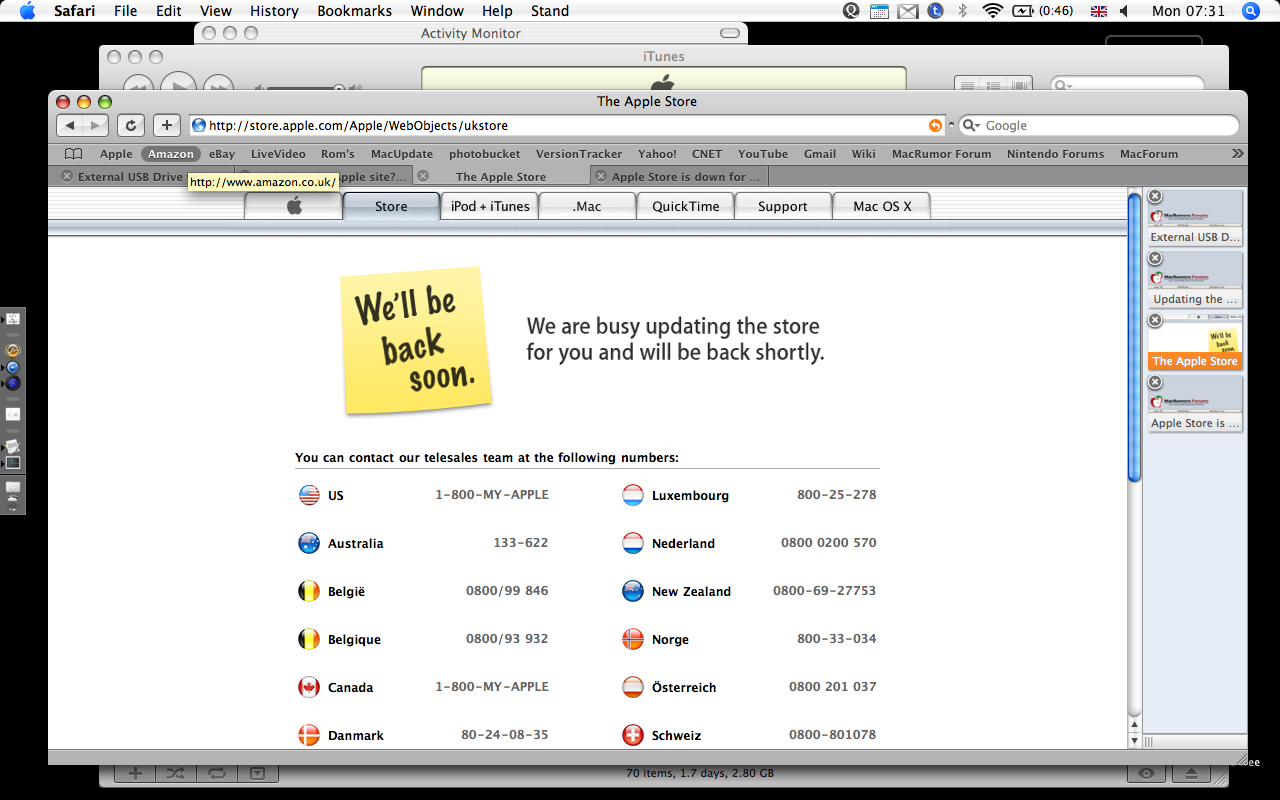Go back with Safari's back arrow

pyautogui.click(x=70, y=125)
